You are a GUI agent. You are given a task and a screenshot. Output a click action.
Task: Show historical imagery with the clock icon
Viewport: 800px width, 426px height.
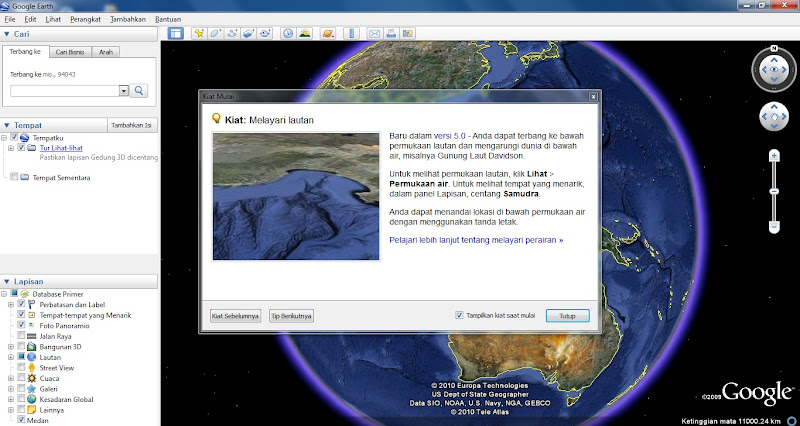click(x=288, y=34)
